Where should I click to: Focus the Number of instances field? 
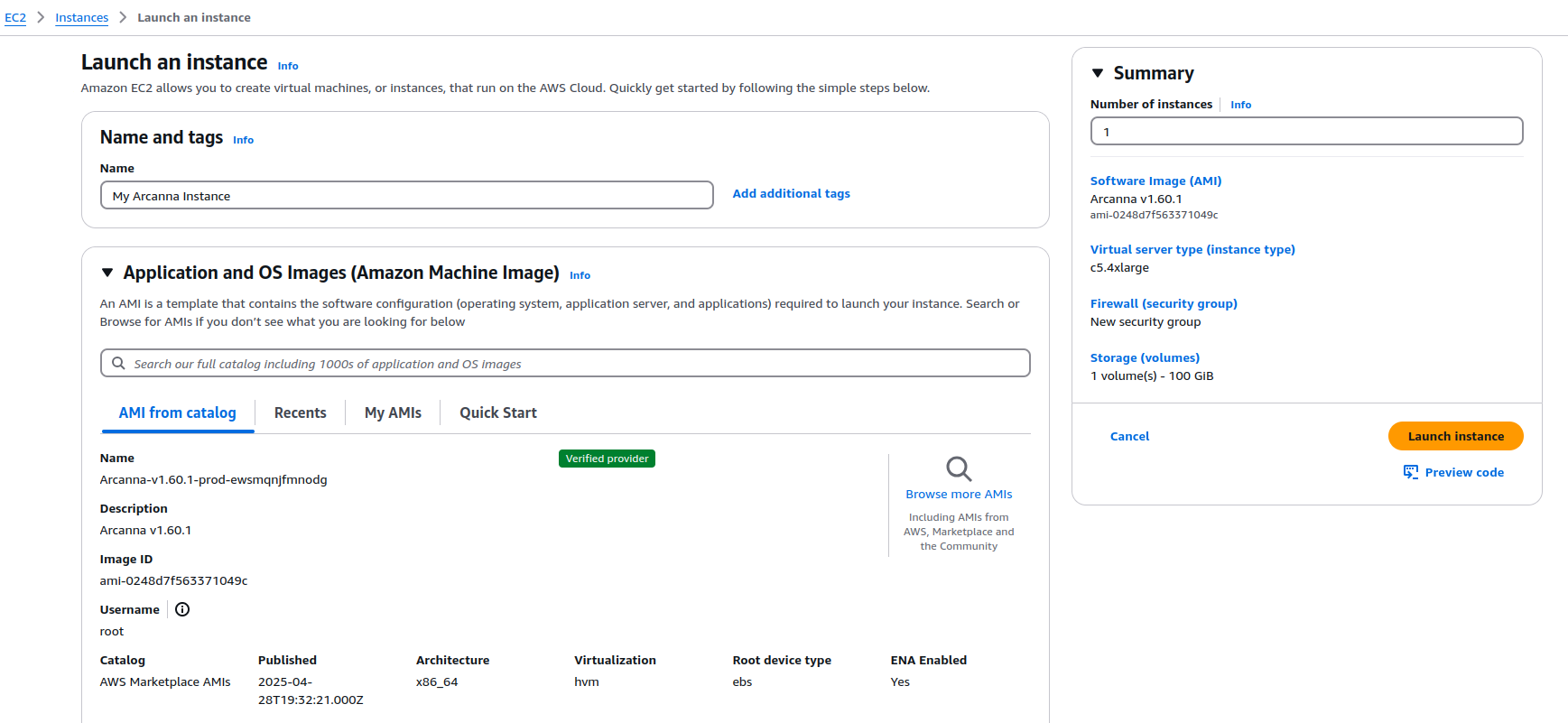click(x=1306, y=131)
